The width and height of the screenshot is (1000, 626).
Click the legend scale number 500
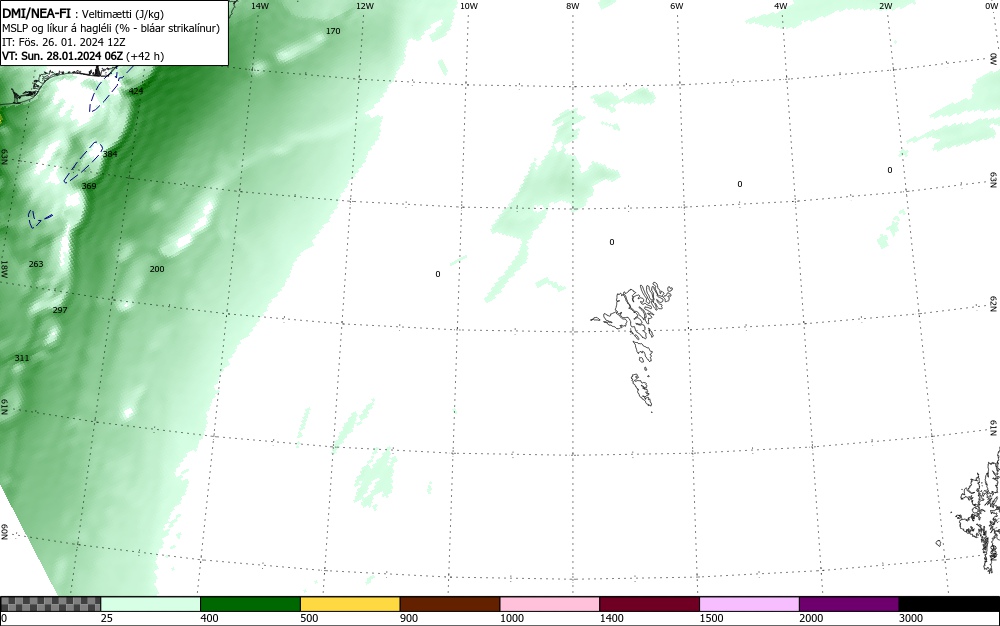[x=309, y=618]
